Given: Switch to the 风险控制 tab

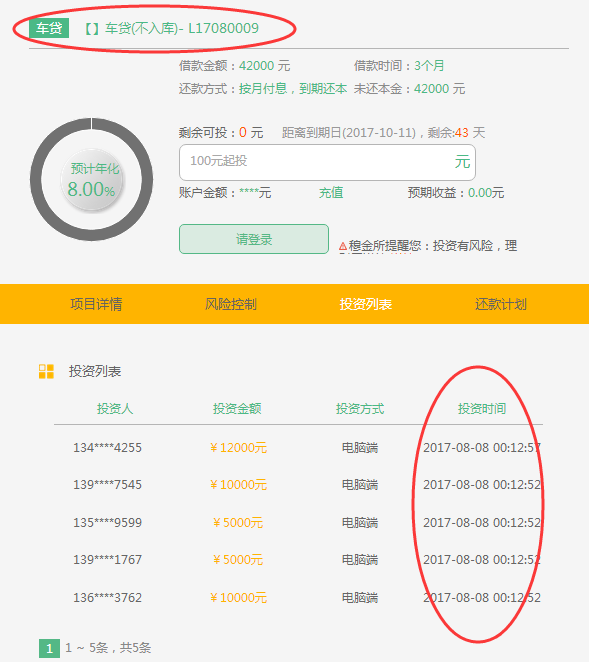Looking at the screenshot, I should click(x=231, y=304).
